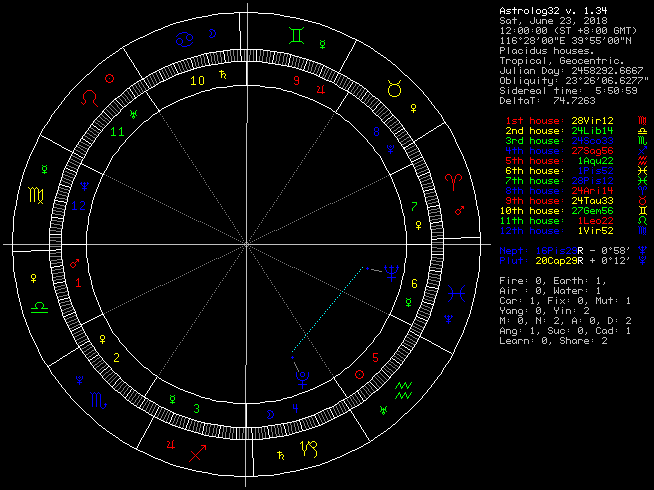Click the Jupiter glyph next to Sagittarius
This screenshot has width=654, height=490.
[171, 445]
